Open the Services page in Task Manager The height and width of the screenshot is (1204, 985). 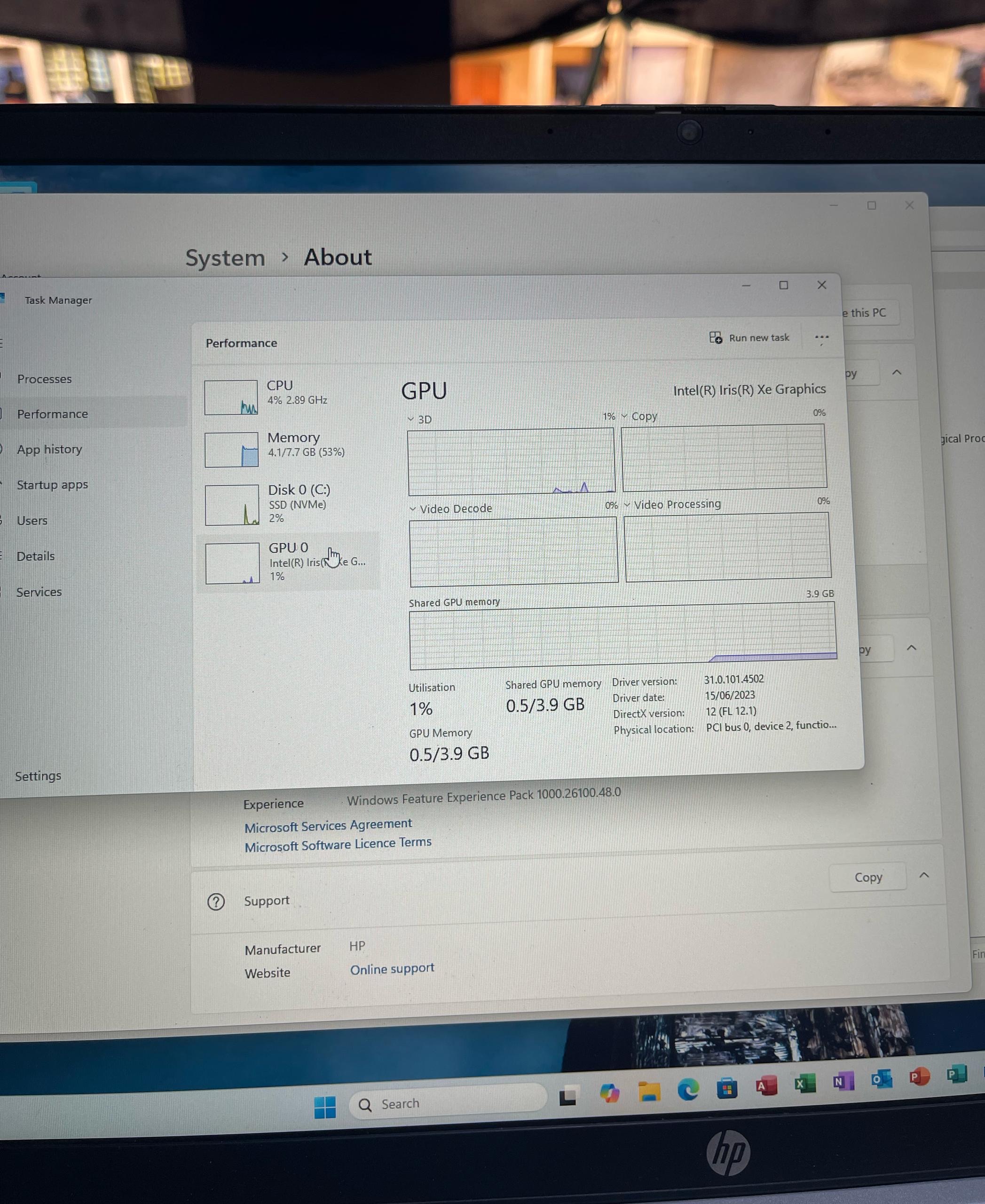pyautogui.click(x=39, y=592)
